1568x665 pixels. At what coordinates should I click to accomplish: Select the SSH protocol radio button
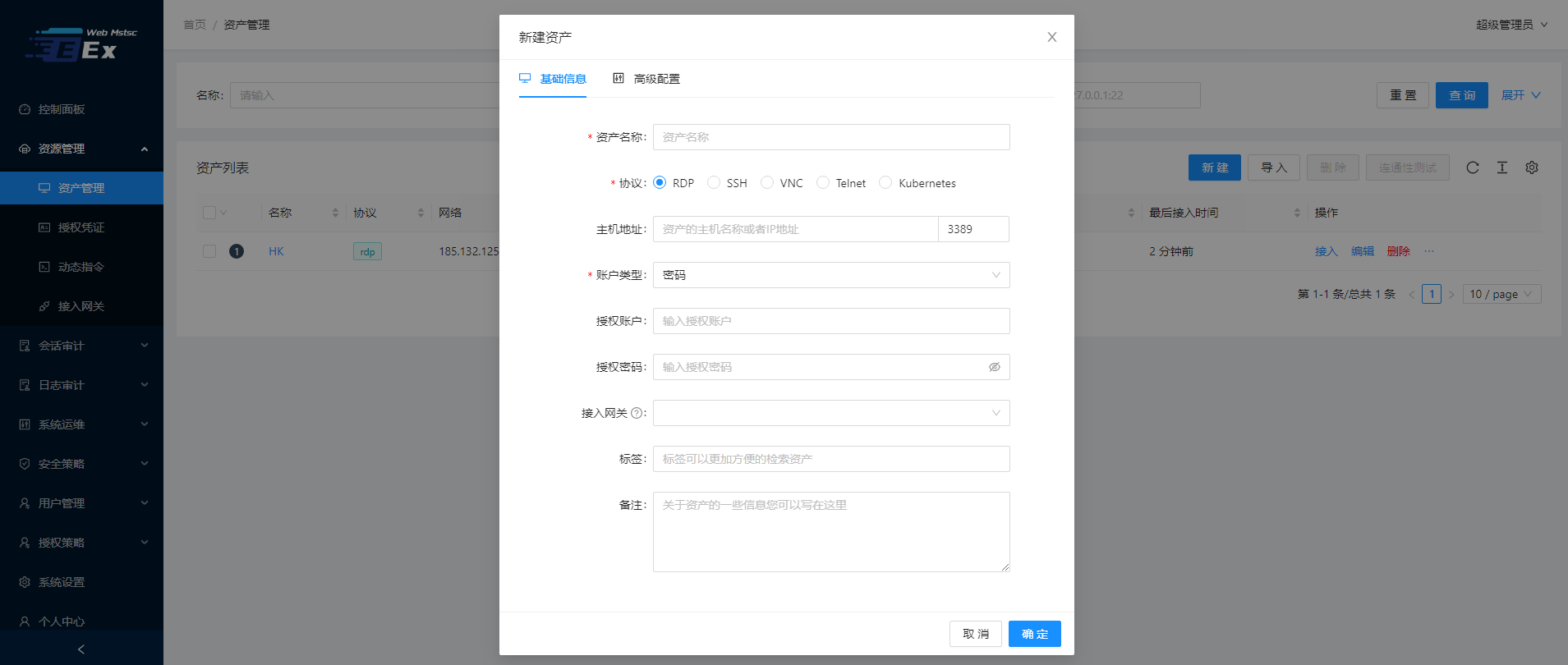point(714,182)
